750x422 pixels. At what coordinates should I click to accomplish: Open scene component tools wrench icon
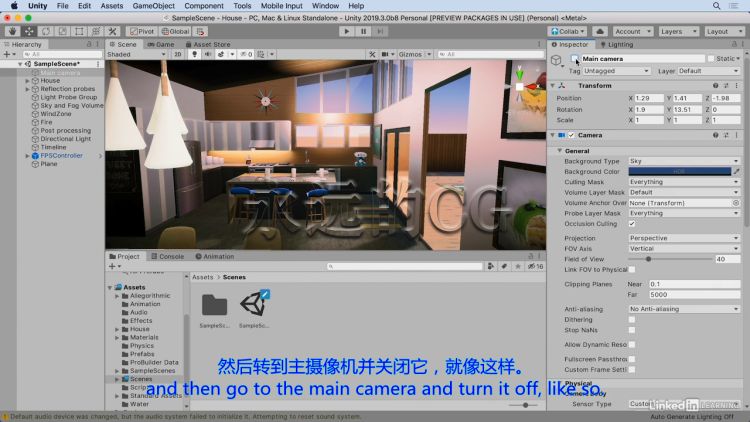pos(372,54)
